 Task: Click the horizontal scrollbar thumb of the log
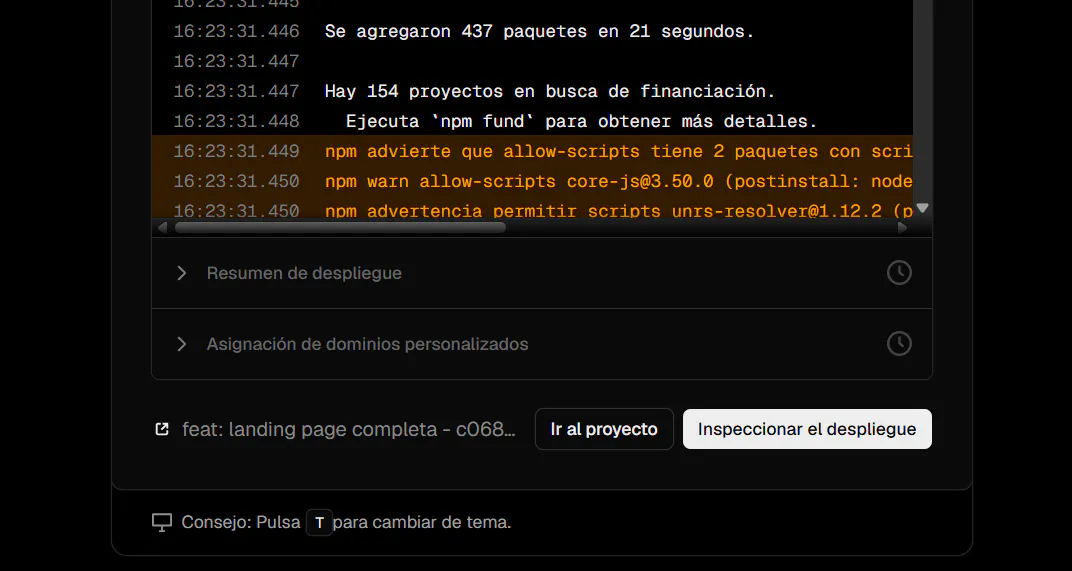point(340,228)
